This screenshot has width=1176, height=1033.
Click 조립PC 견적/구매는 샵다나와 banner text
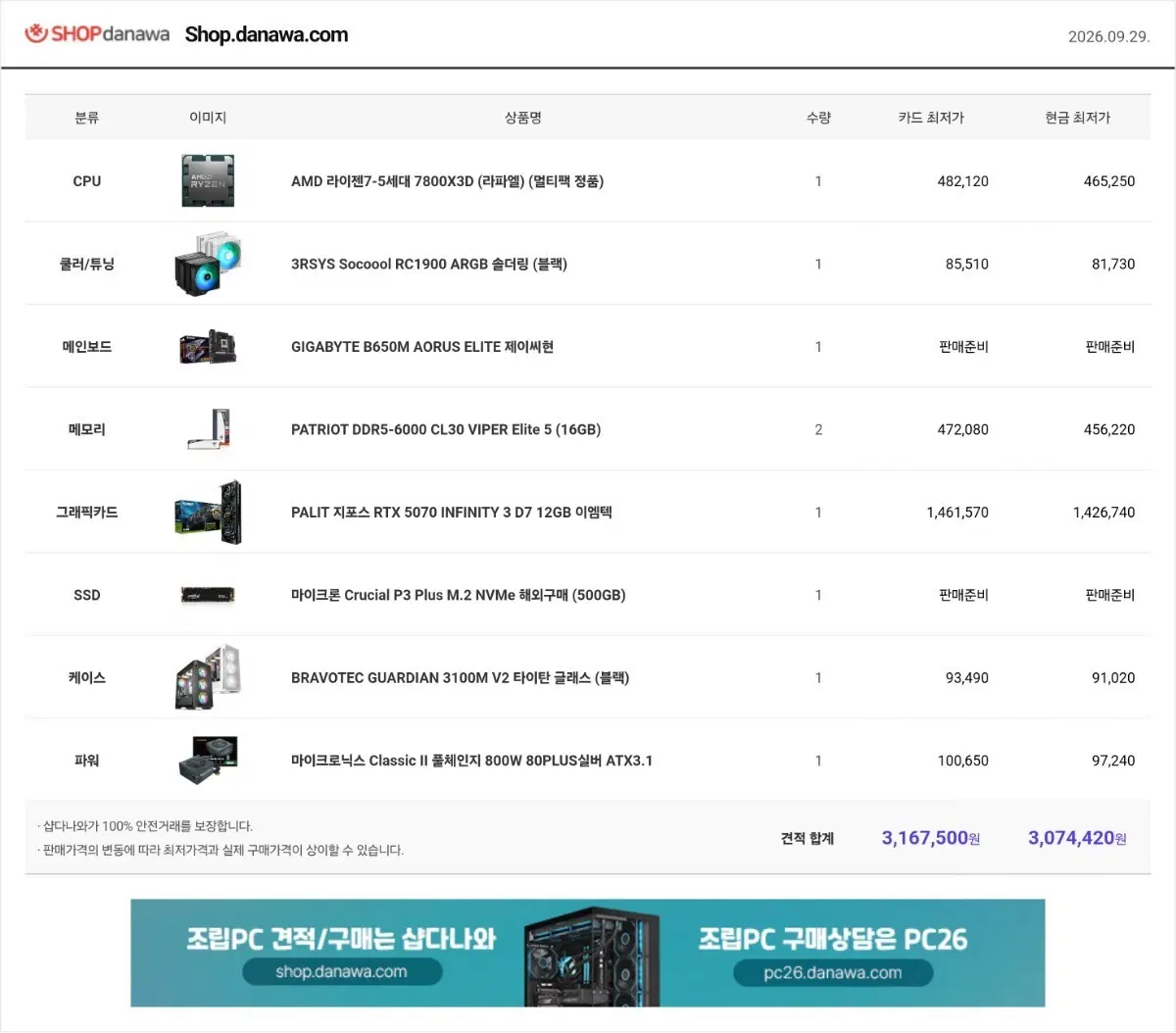click(341, 939)
